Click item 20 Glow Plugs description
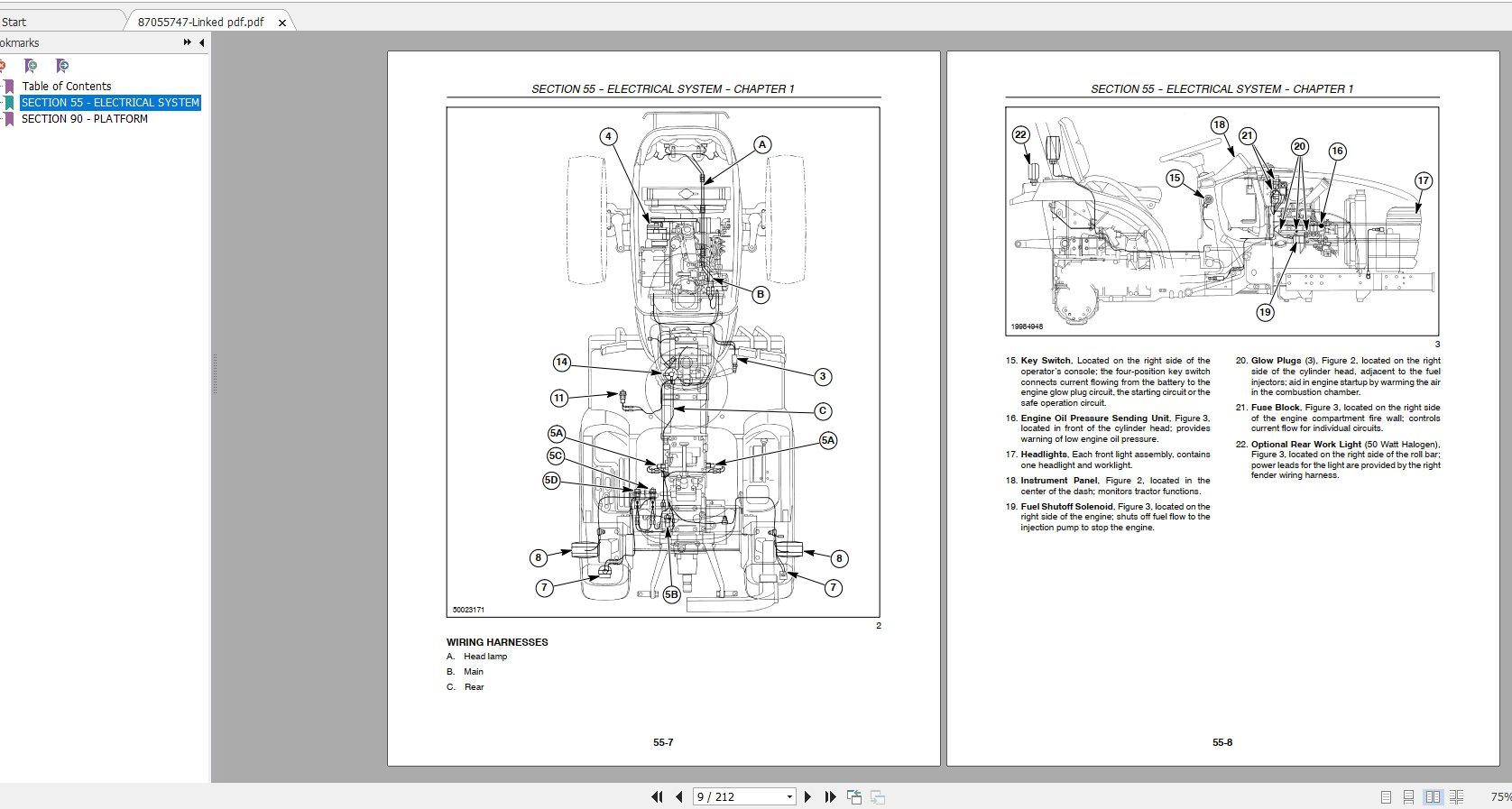1512x809 pixels. pos(1338,376)
